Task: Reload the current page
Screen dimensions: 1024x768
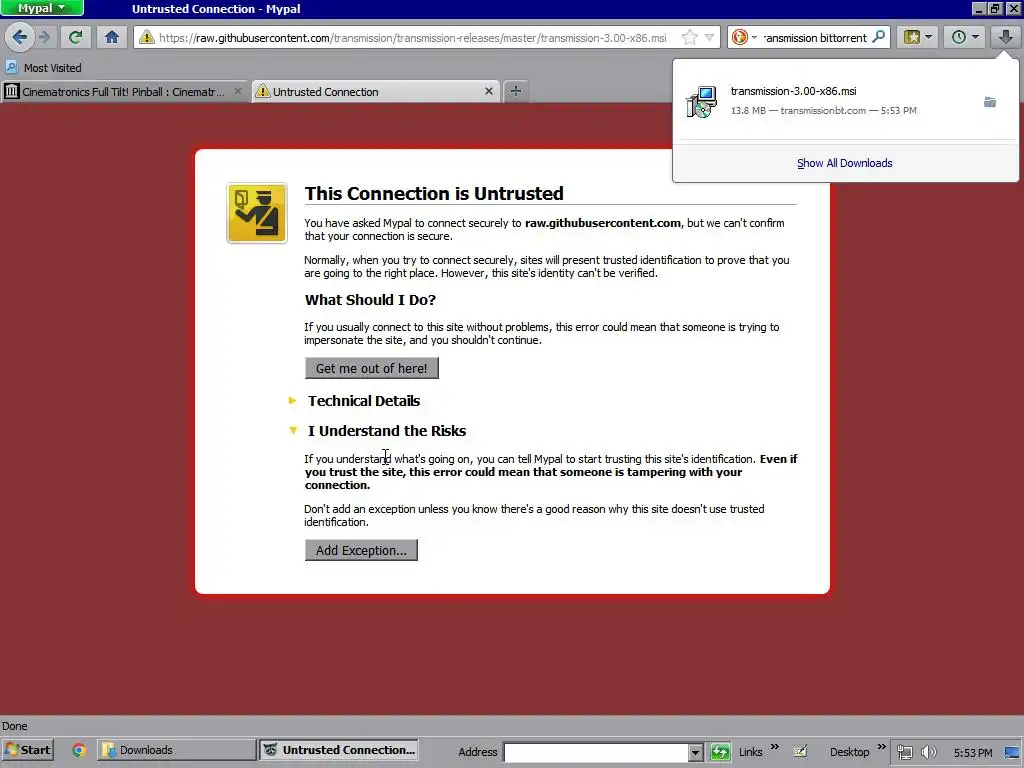Action: coord(76,37)
